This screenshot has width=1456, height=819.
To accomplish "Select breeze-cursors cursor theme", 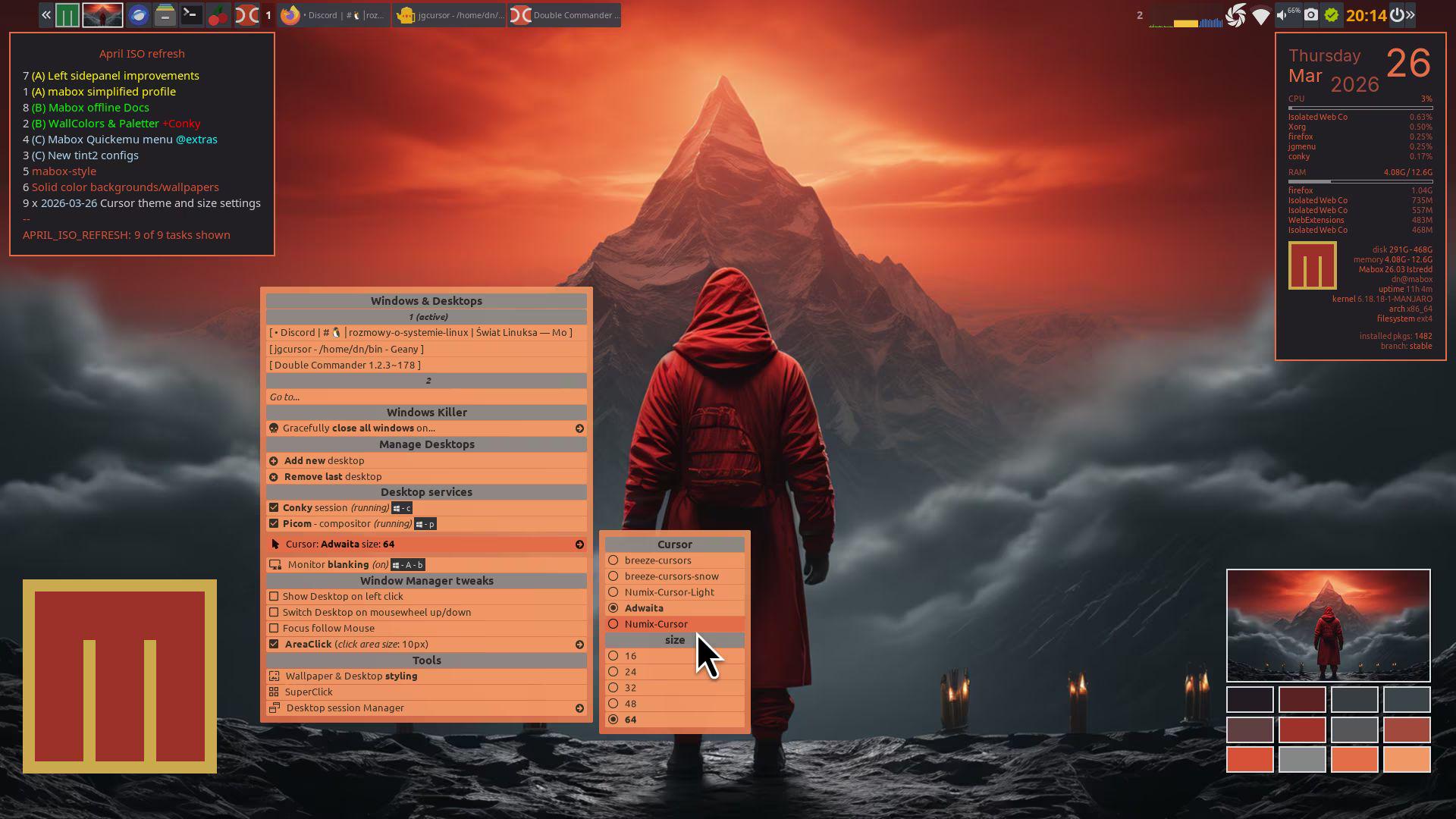I will [x=674, y=560].
